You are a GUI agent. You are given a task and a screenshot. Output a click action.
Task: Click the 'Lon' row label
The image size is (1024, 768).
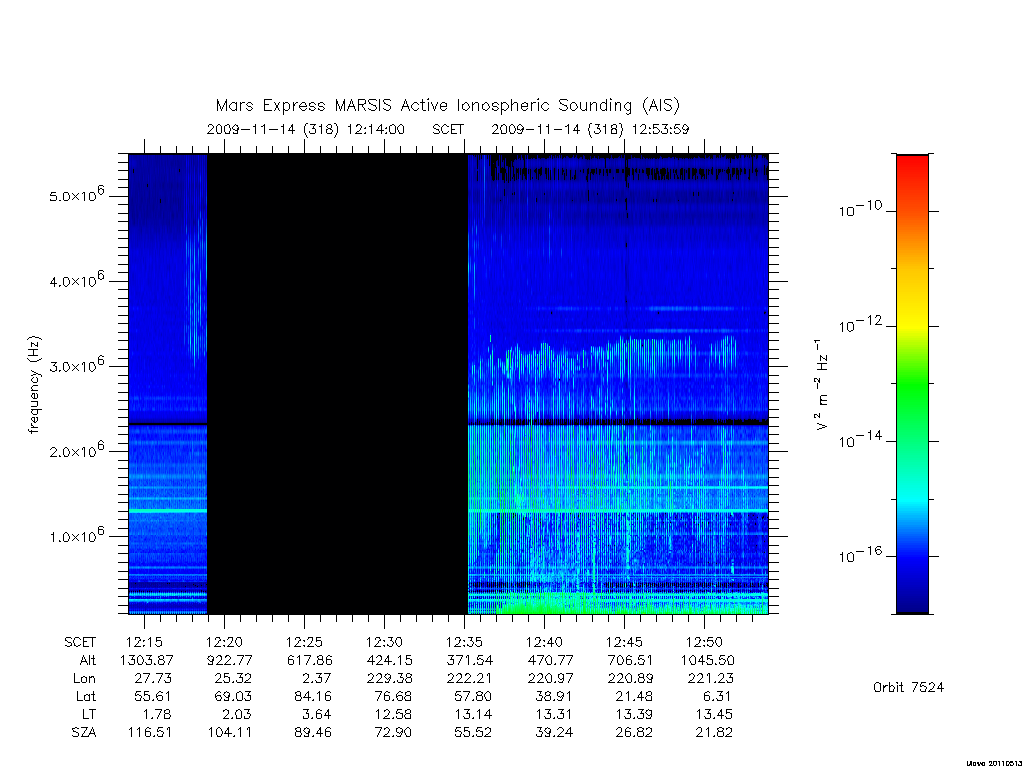(x=84, y=679)
